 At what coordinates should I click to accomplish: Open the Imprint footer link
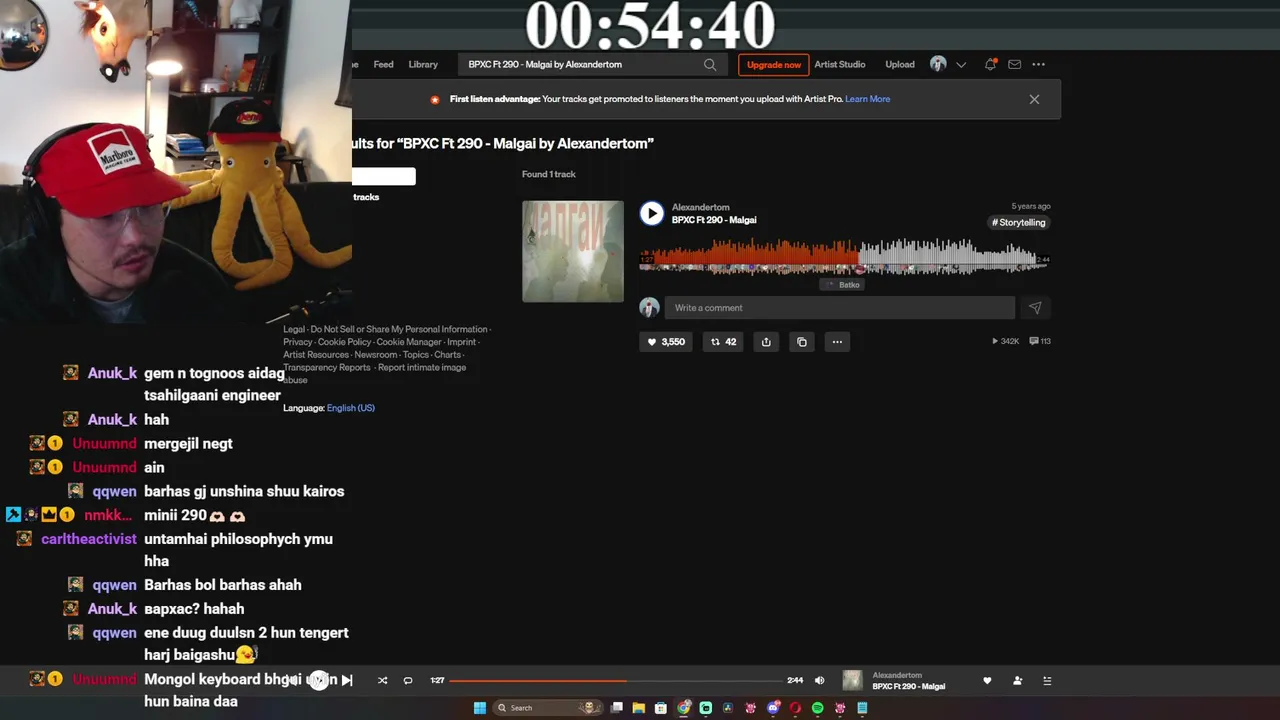(462, 342)
